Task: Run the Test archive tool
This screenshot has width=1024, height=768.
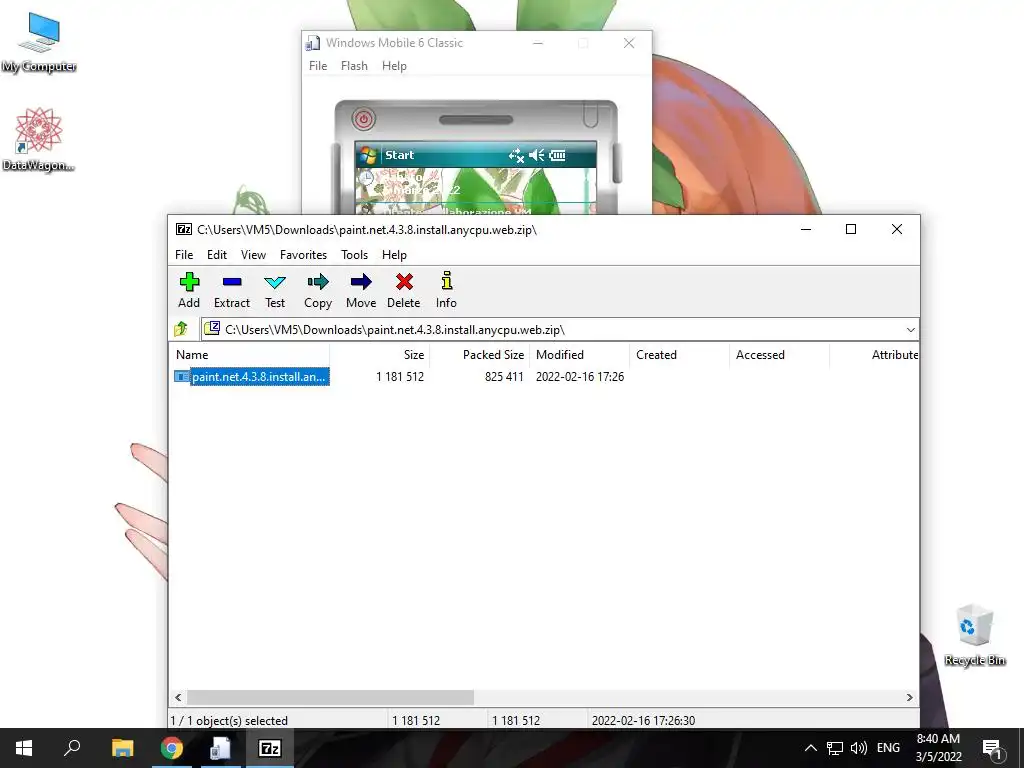Action: click(x=275, y=290)
